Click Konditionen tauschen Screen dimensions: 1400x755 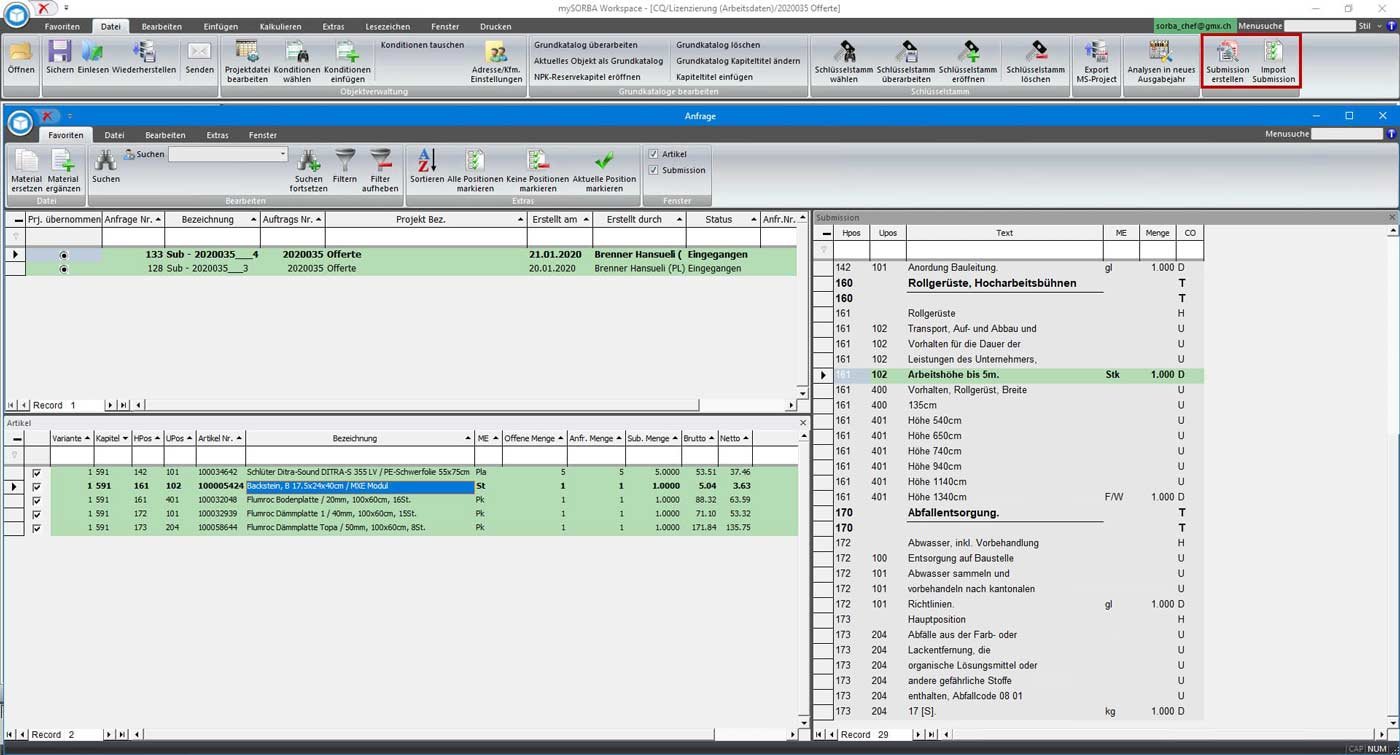[x=422, y=45]
